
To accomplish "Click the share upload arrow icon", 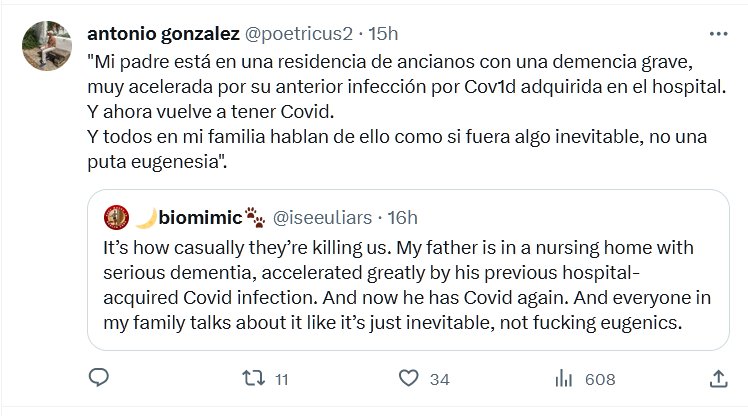I will point(717,378).
